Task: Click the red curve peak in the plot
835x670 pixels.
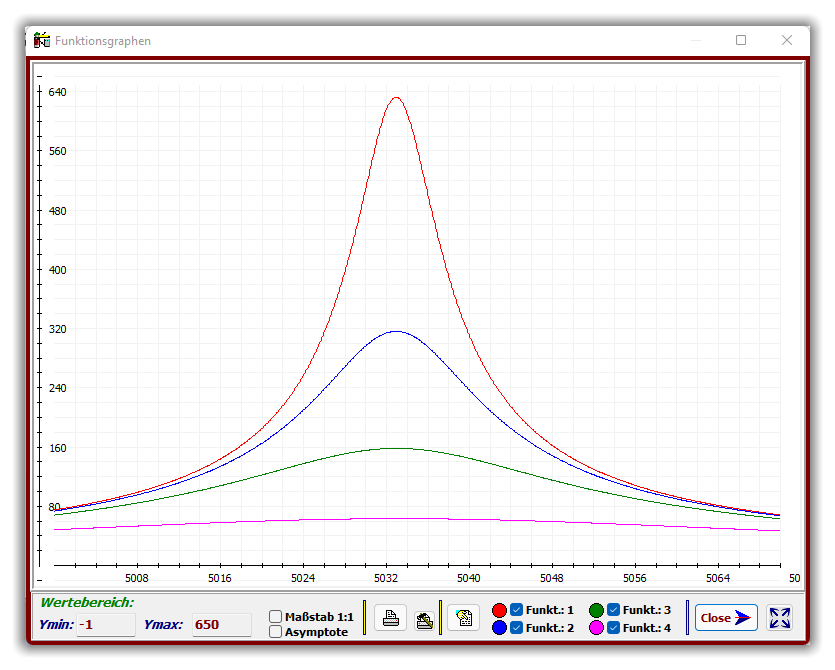Action: 396,98
